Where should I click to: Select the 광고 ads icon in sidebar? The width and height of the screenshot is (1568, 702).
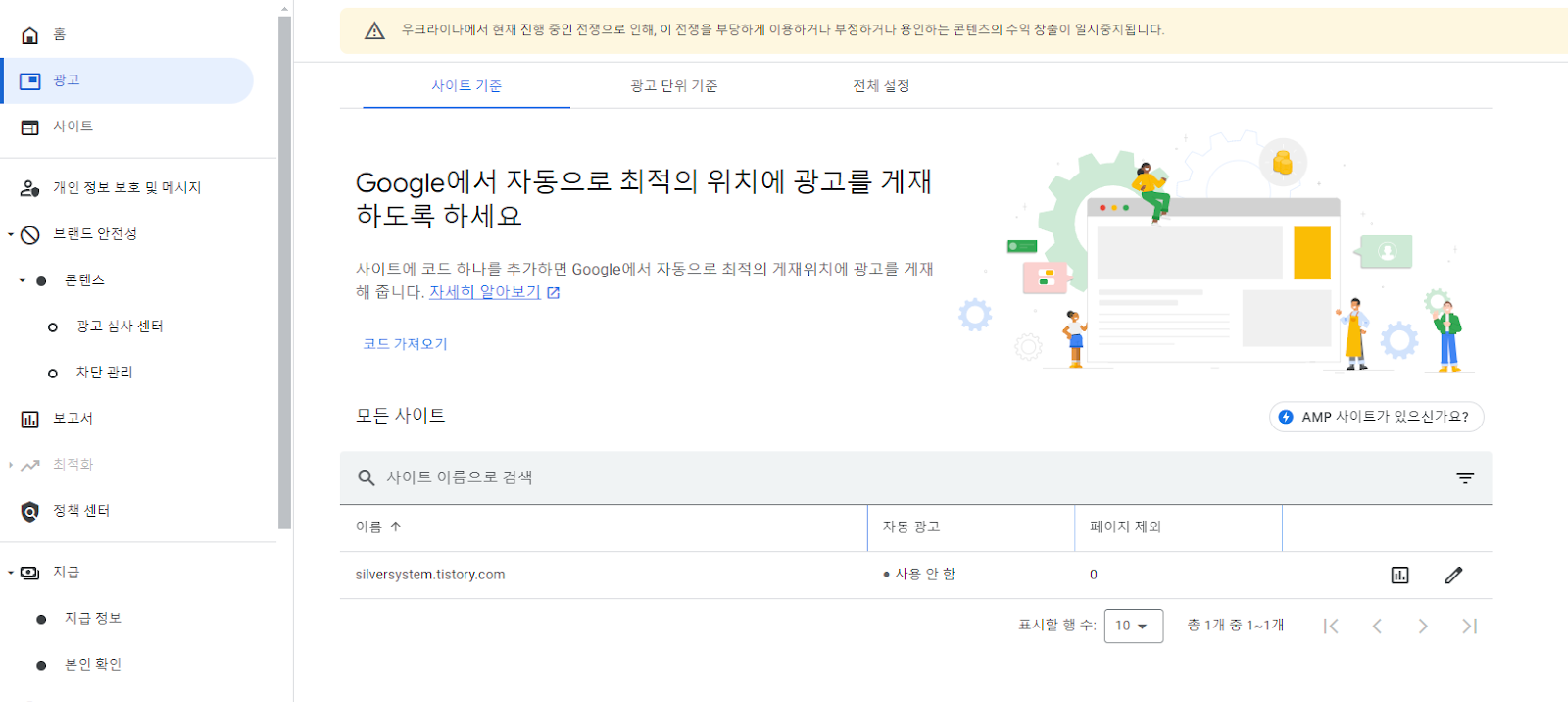[x=30, y=81]
